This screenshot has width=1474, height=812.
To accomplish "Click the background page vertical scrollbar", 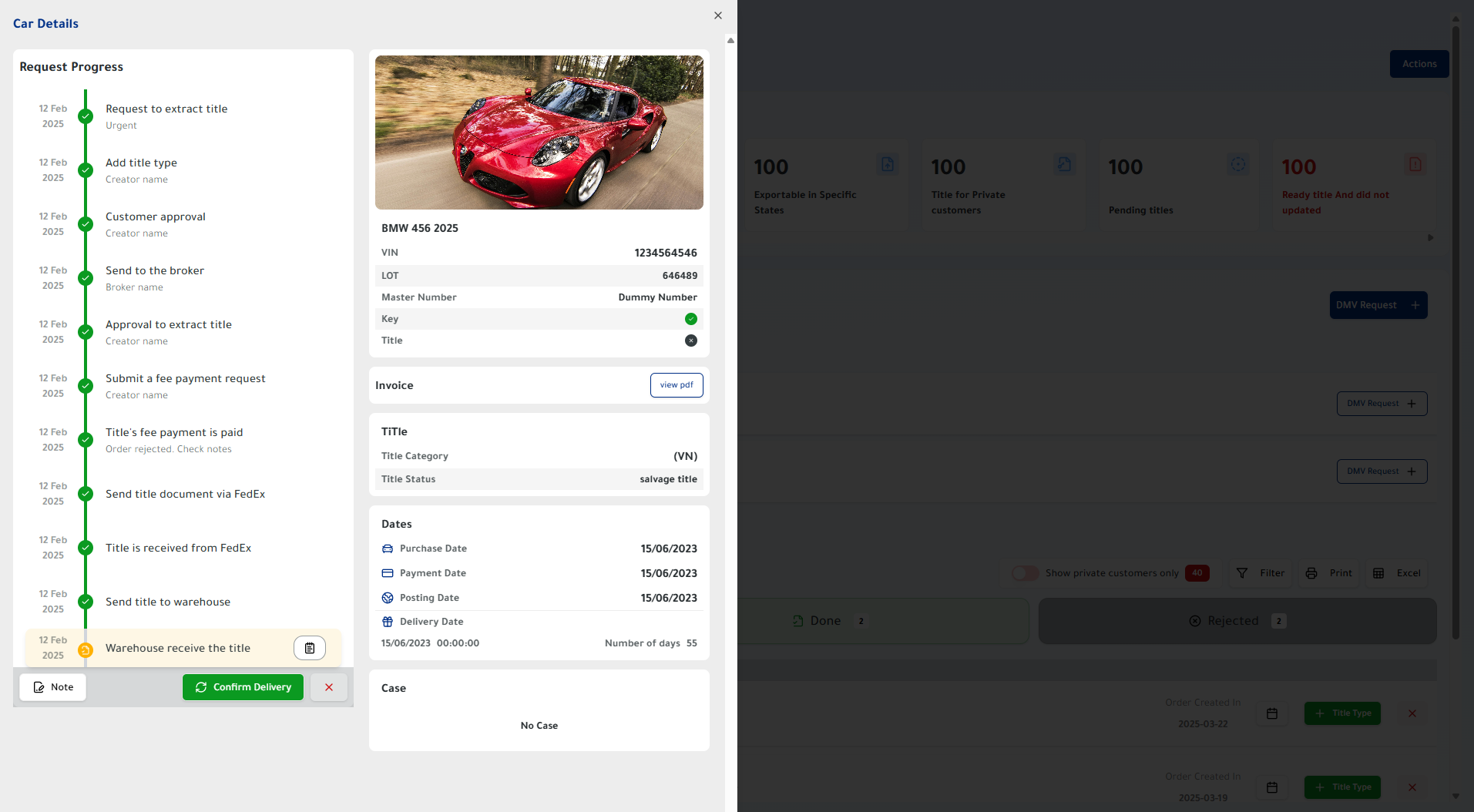I will click(x=1456, y=331).
